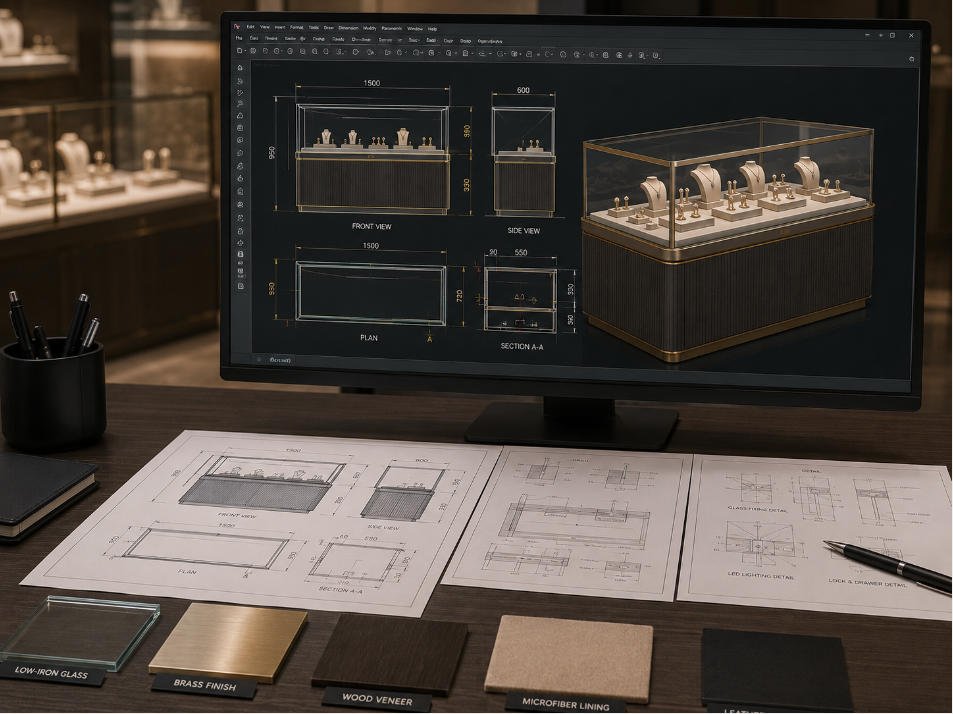Open the Window menu
Screen dimensions: 953x714
coord(415,29)
